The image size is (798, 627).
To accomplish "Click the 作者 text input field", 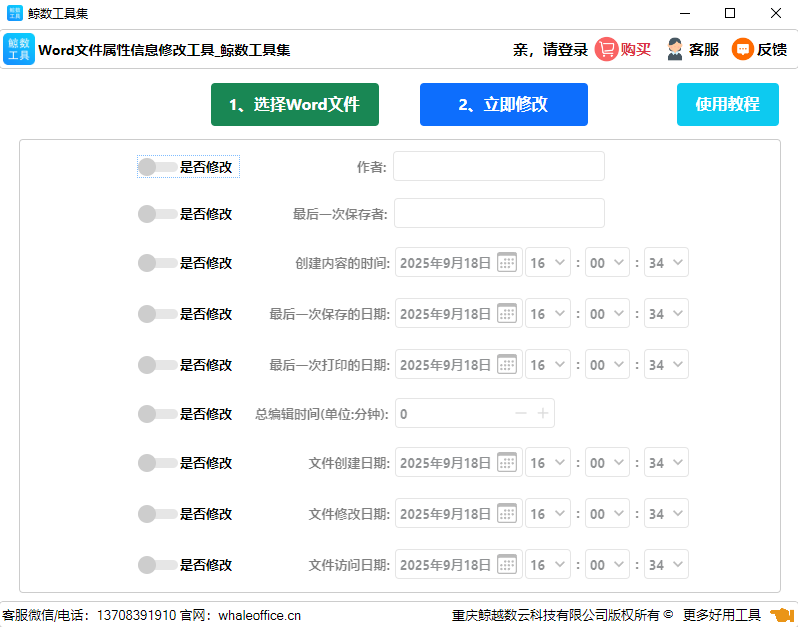I will [499, 166].
